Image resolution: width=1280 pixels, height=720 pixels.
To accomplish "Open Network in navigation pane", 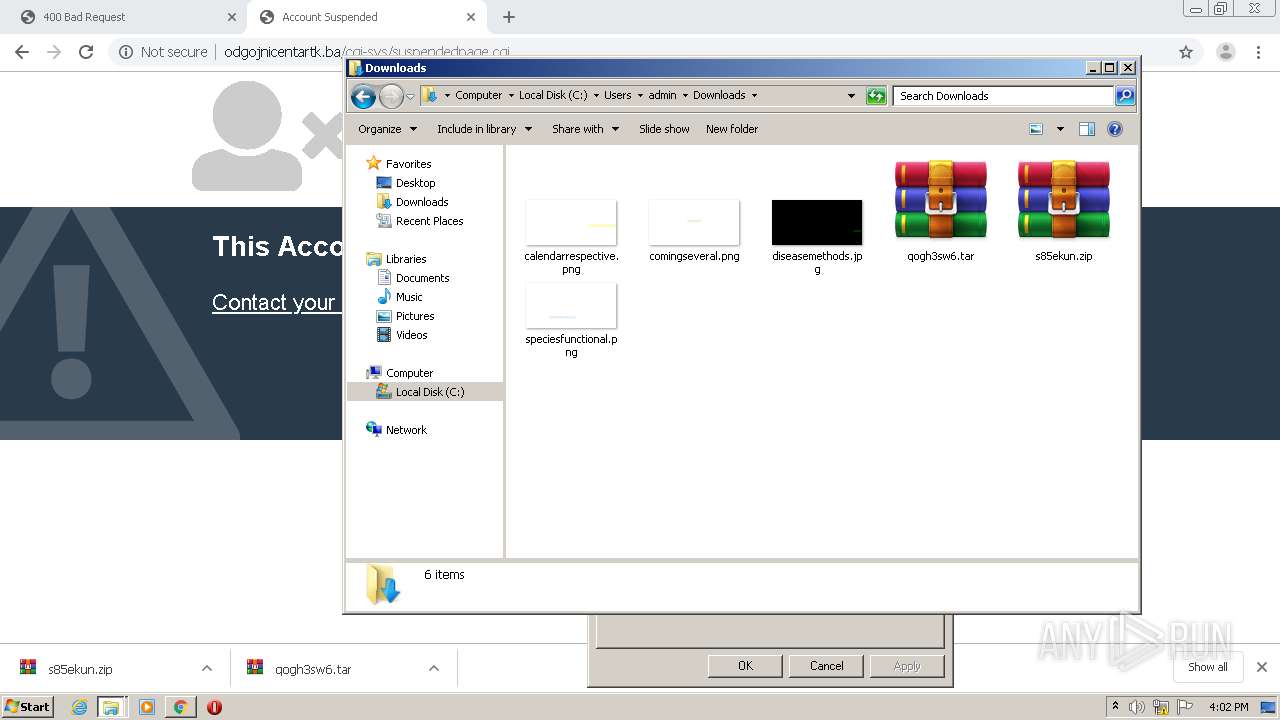I will pos(406,430).
